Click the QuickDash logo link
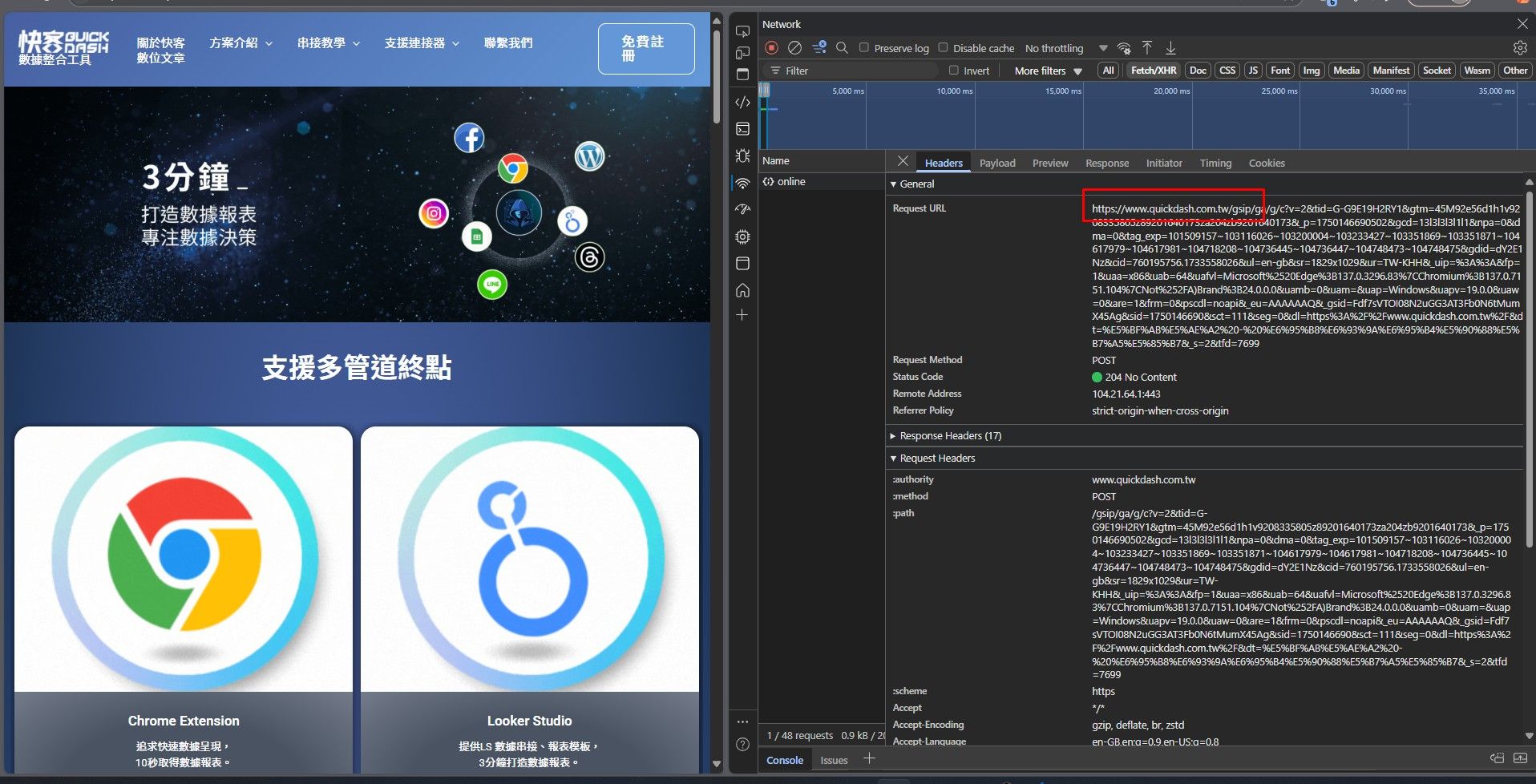Viewport: 1536px width, 784px height. pyautogui.click(x=63, y=48)
